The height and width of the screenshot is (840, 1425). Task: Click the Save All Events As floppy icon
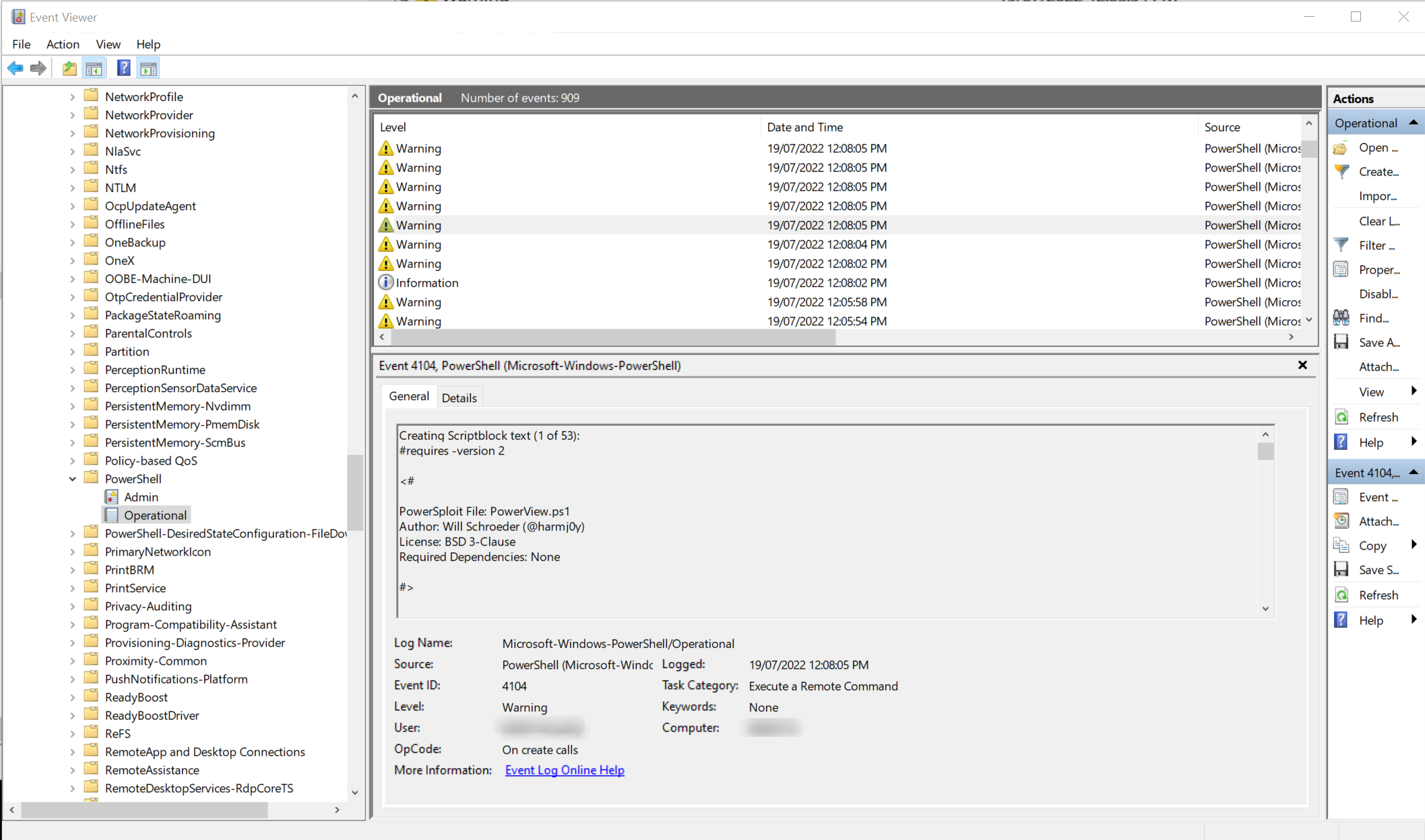pos(1341,342)
